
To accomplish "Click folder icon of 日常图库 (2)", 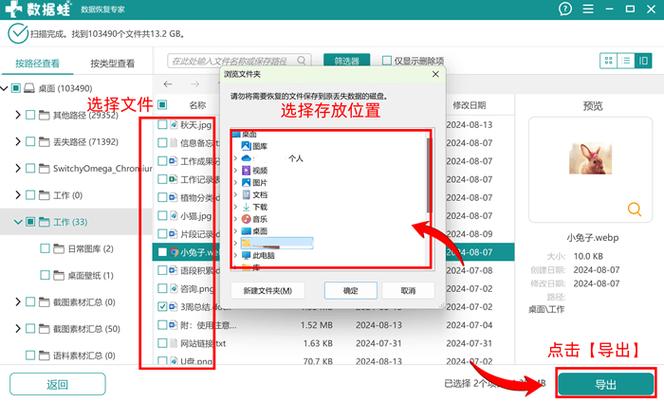I will [59, 249].
